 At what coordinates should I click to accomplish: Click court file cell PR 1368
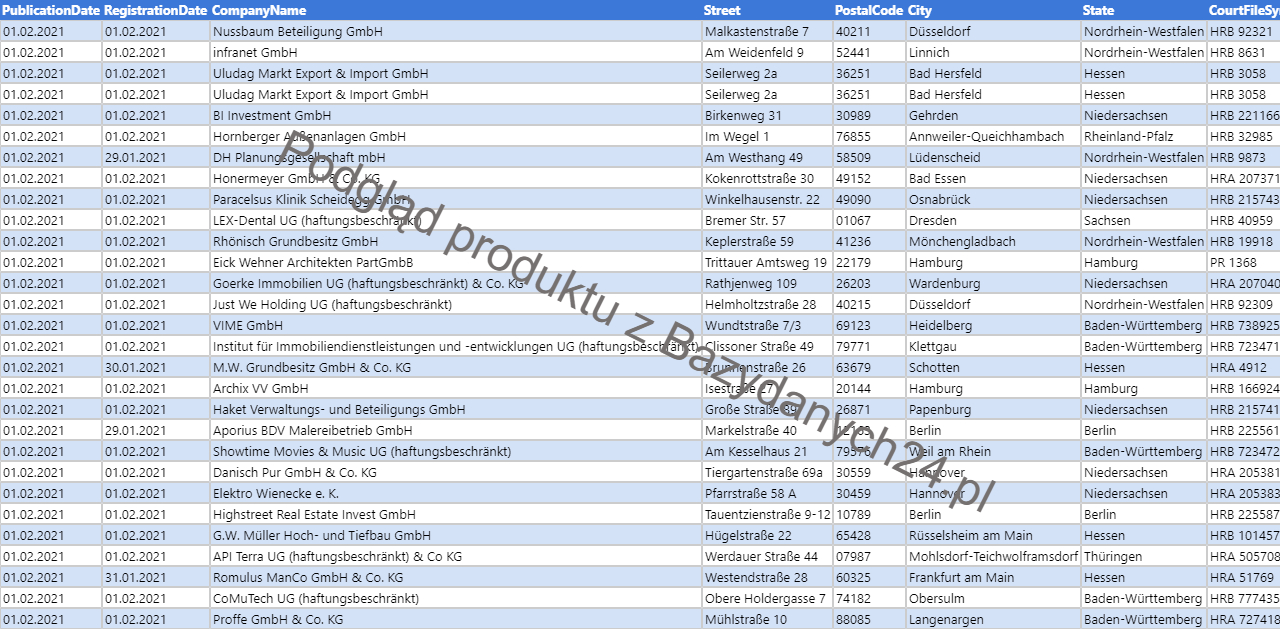pos(1243,262)
